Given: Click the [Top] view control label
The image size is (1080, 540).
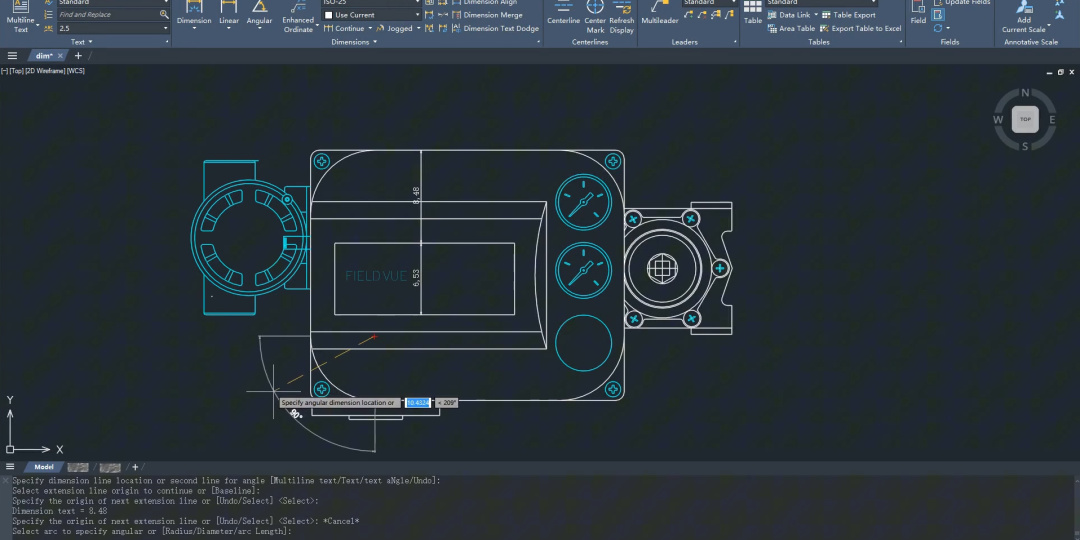Looking at the screenshot, I should coord(17,71).
